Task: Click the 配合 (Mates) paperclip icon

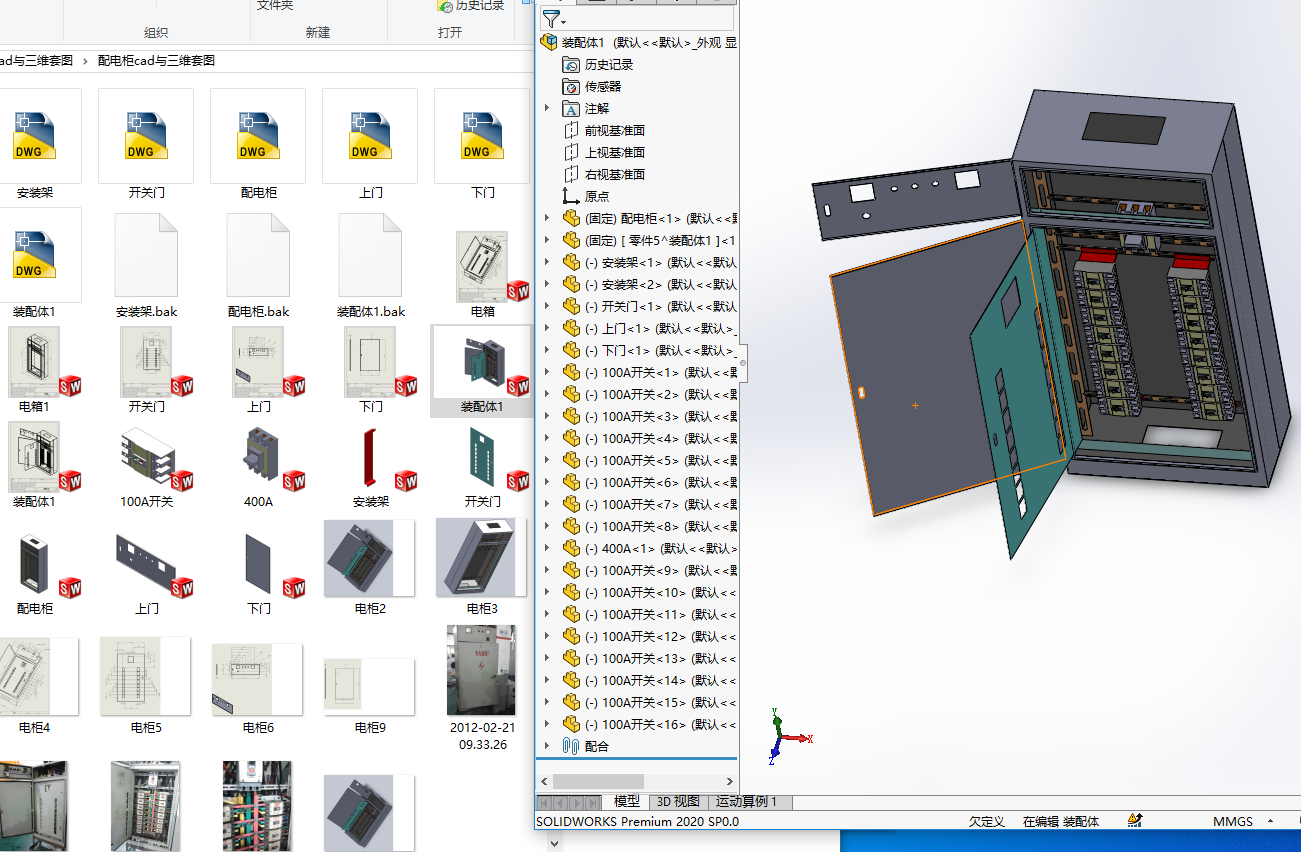Action: pos(570,745)
